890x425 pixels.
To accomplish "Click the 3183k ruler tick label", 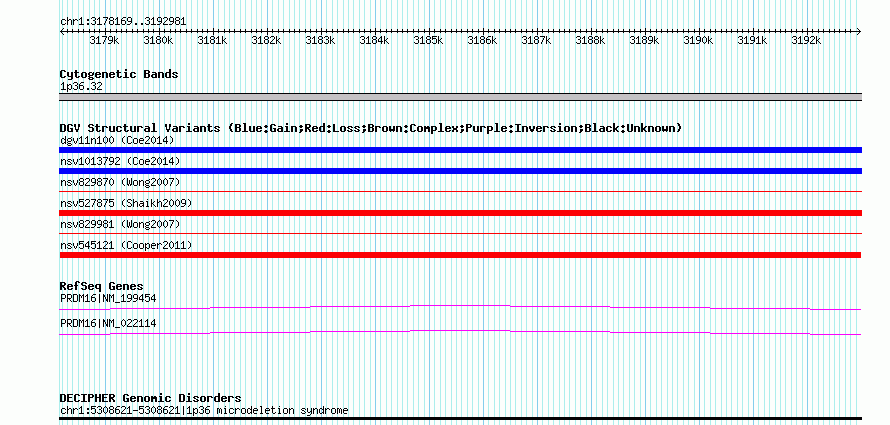I will click(320, 40).
